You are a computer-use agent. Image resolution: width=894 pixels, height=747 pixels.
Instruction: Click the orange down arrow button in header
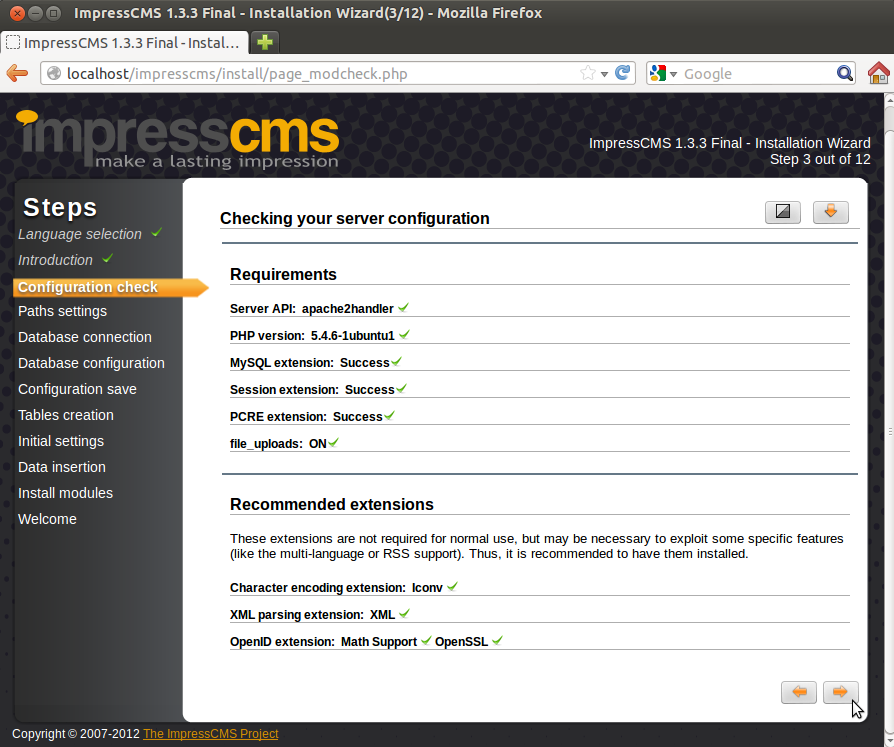830,212
